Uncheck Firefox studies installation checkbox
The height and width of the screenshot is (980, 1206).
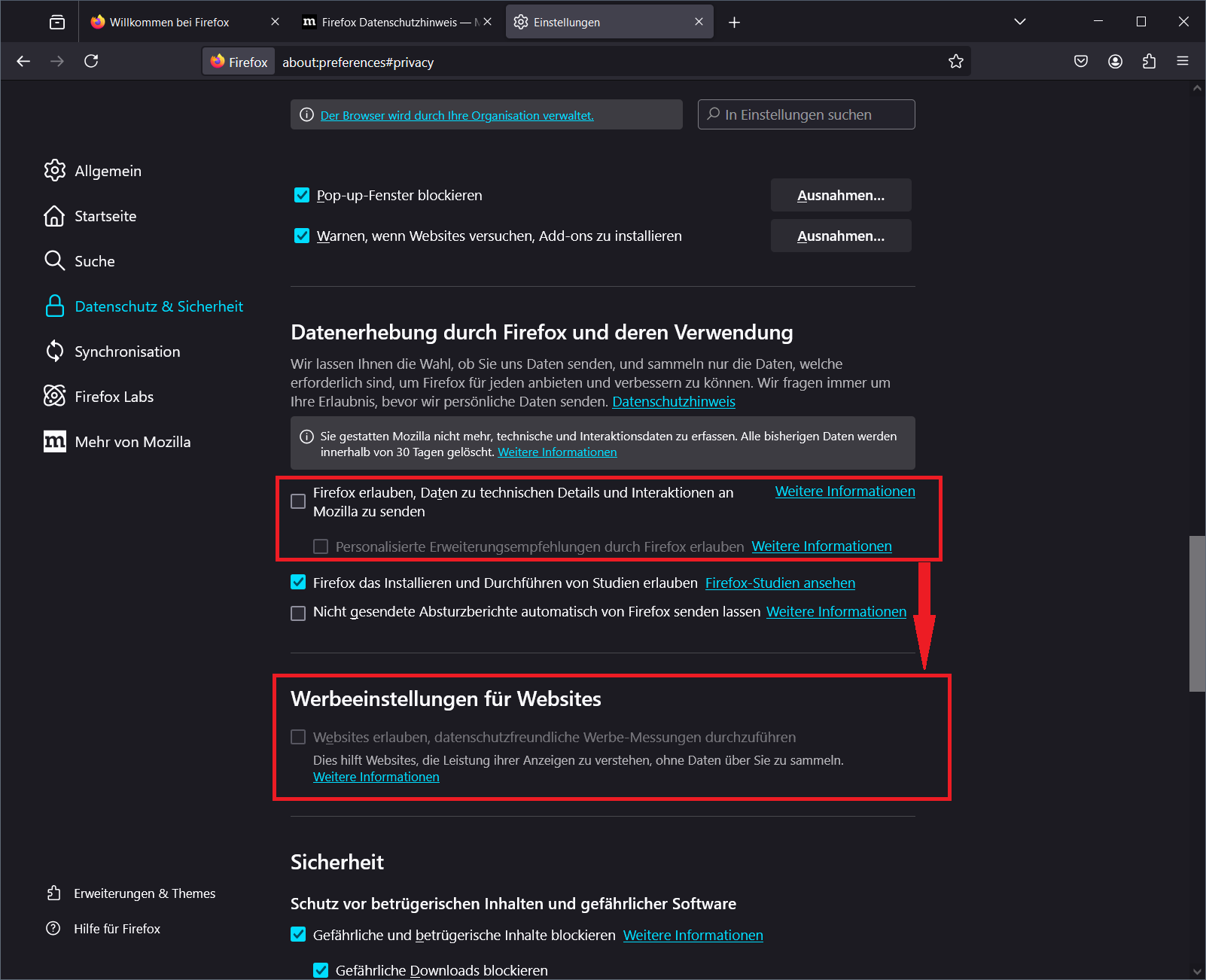(x=298, y=583)
